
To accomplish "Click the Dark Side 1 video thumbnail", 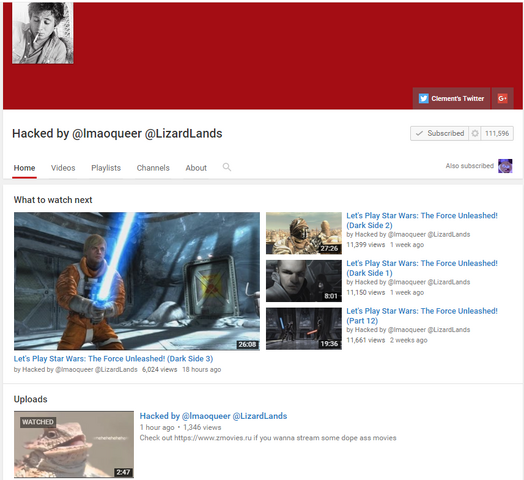I will tap(304, 281).
